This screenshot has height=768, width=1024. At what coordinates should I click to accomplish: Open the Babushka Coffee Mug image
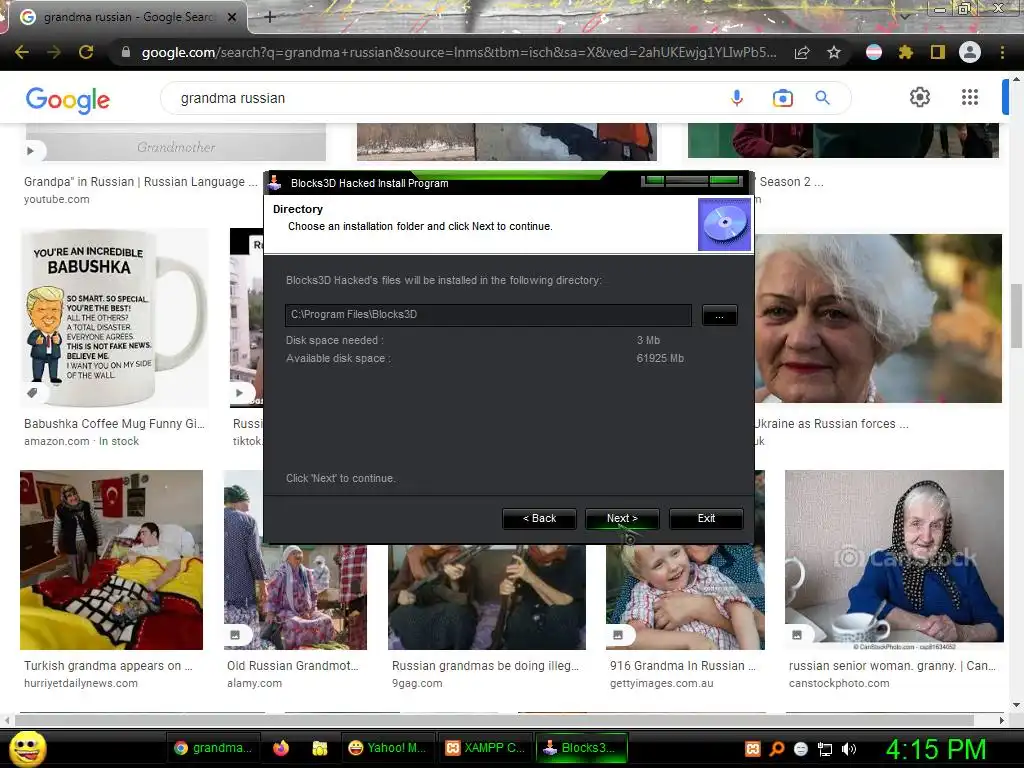point(114,318)
